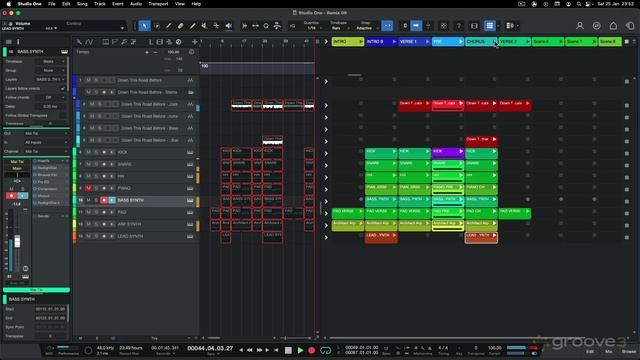Image resolution: width=640 pixels, height=360 pixels.
Task: Select the Eraser tool
Action: (180, 26)
